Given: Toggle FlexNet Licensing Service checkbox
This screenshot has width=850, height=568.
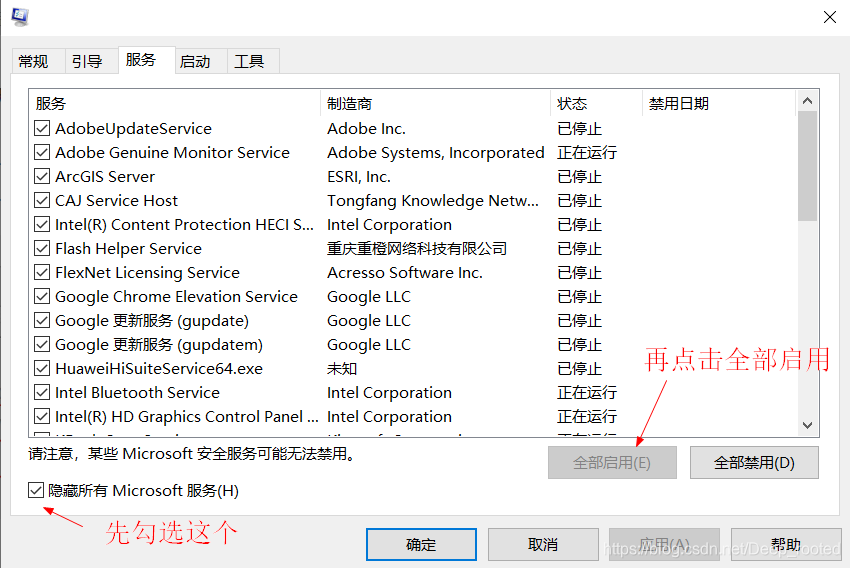Looking at the screenshot, I should pyautogui.click(x=42, y=272).
